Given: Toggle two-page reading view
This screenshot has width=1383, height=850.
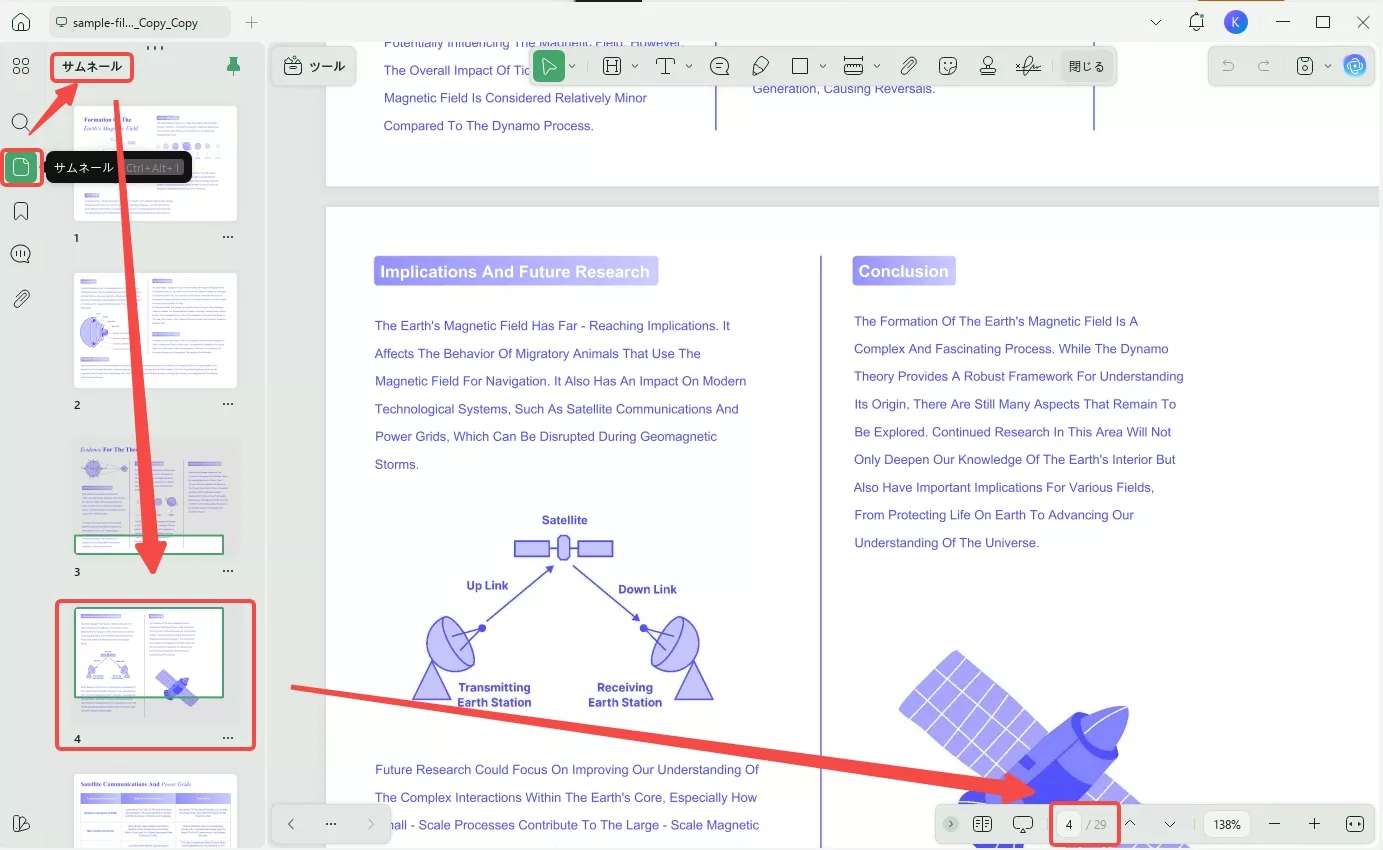Looking at the screenshot, I should coord(982,824).
